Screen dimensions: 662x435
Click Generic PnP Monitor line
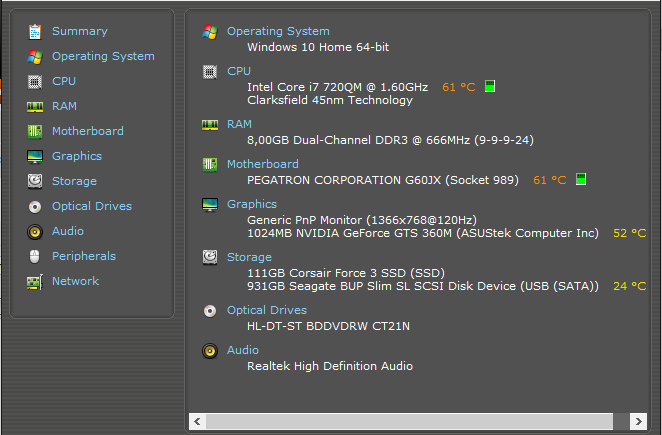click(362, 220)
